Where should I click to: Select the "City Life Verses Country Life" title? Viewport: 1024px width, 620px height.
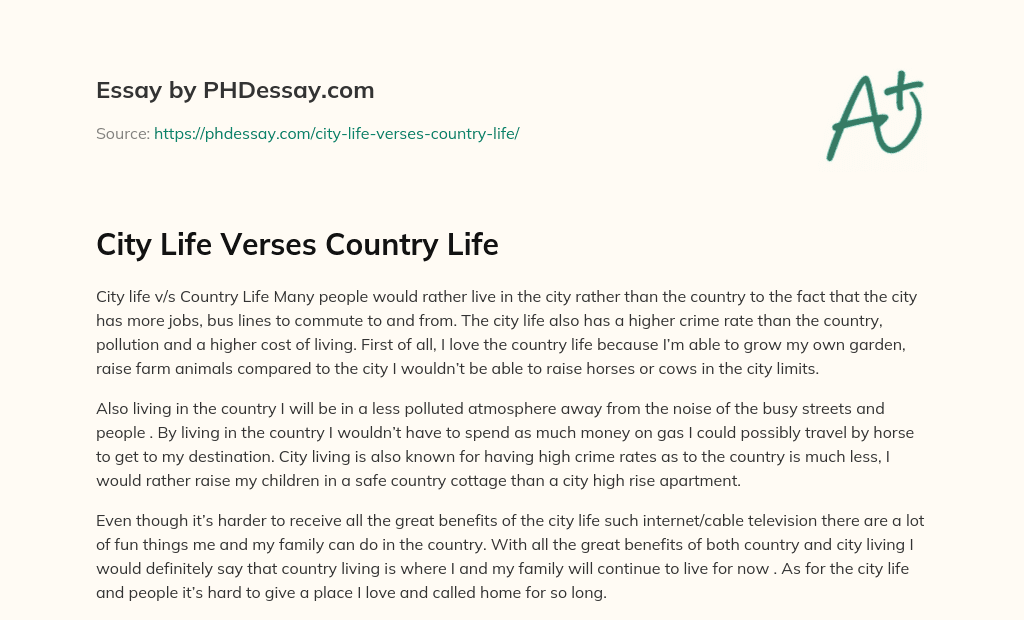(297, 244)
